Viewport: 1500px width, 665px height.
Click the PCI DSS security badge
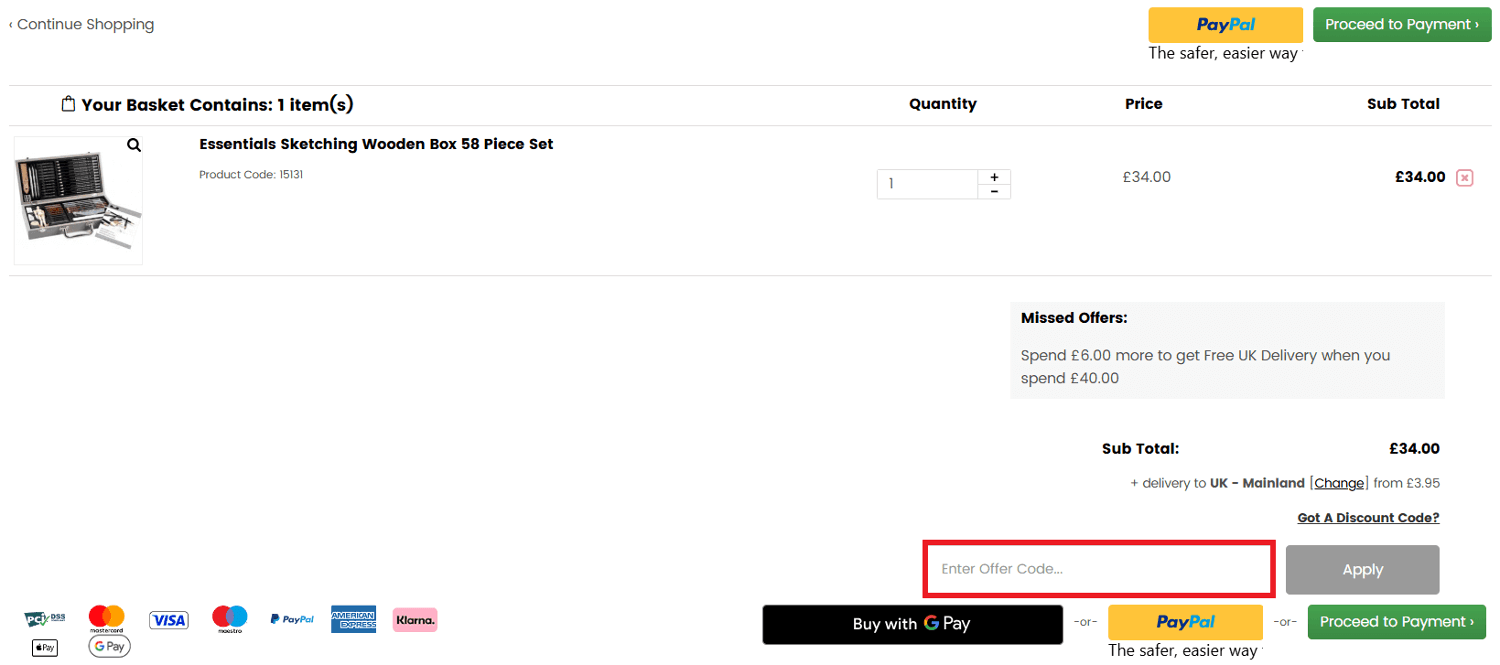point(45,620)
